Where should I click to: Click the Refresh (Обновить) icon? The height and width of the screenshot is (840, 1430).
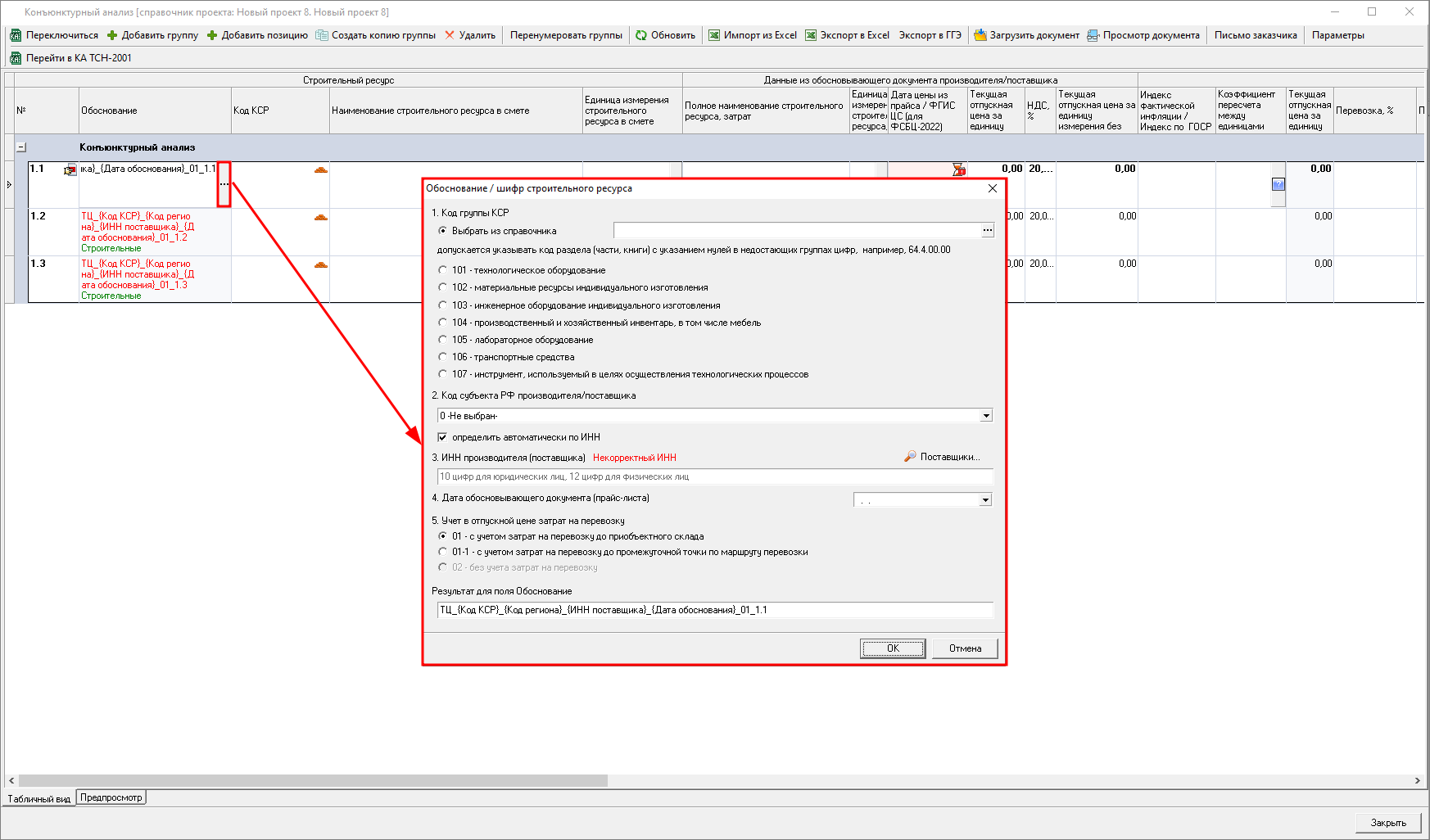[x=641, y=35]
